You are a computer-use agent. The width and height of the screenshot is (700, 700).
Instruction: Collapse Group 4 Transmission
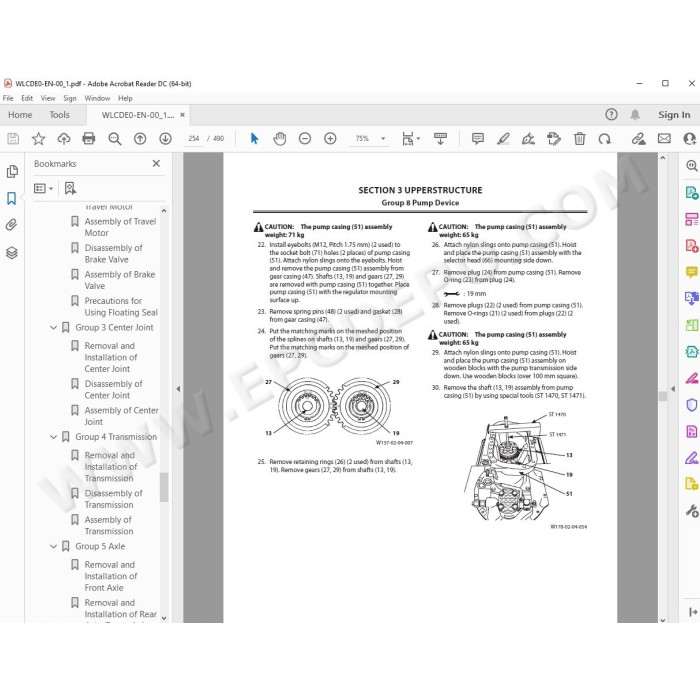[53, 437]
